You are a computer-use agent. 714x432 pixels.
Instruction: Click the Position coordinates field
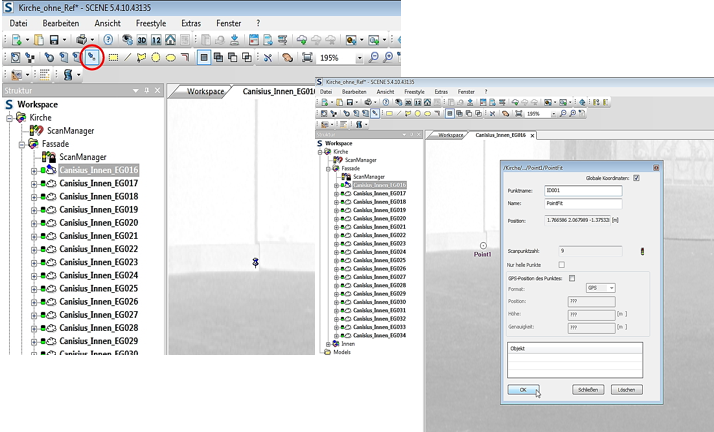[577, 220]
